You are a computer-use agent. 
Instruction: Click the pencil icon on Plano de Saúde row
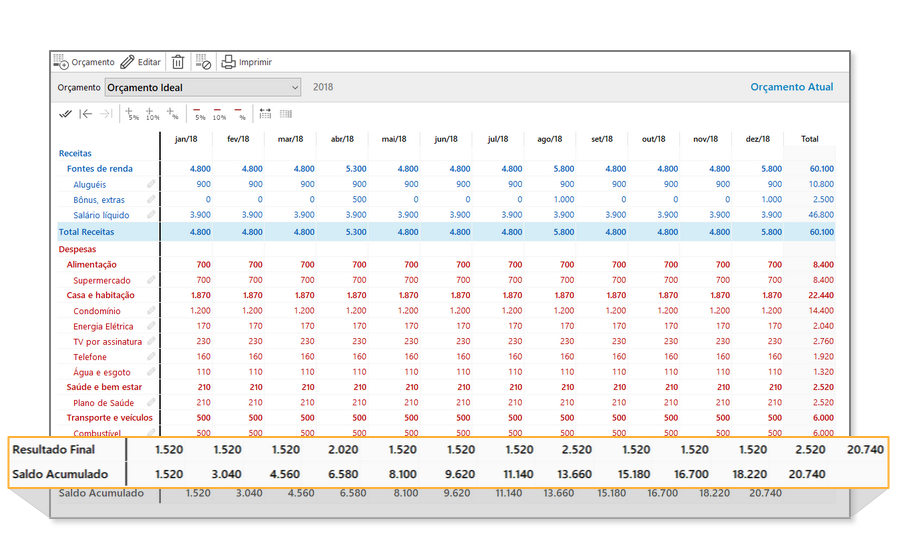coord(151,402)
